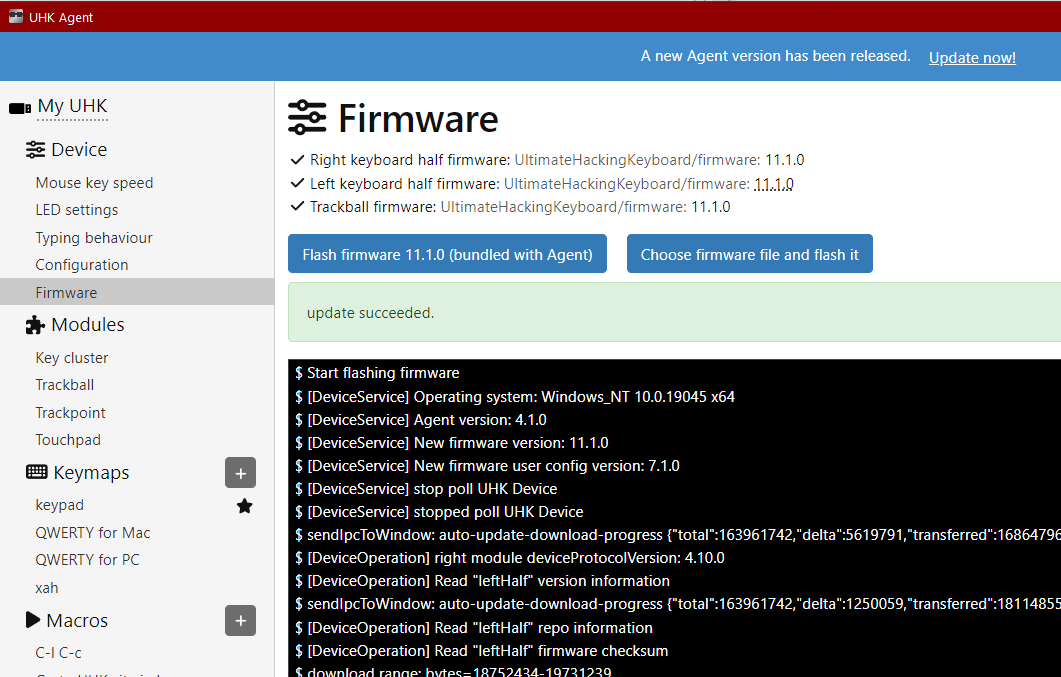Viewport: 1061px width, 677px height.
Task: Open Typing behaviour page
Action: click(94, 237)
